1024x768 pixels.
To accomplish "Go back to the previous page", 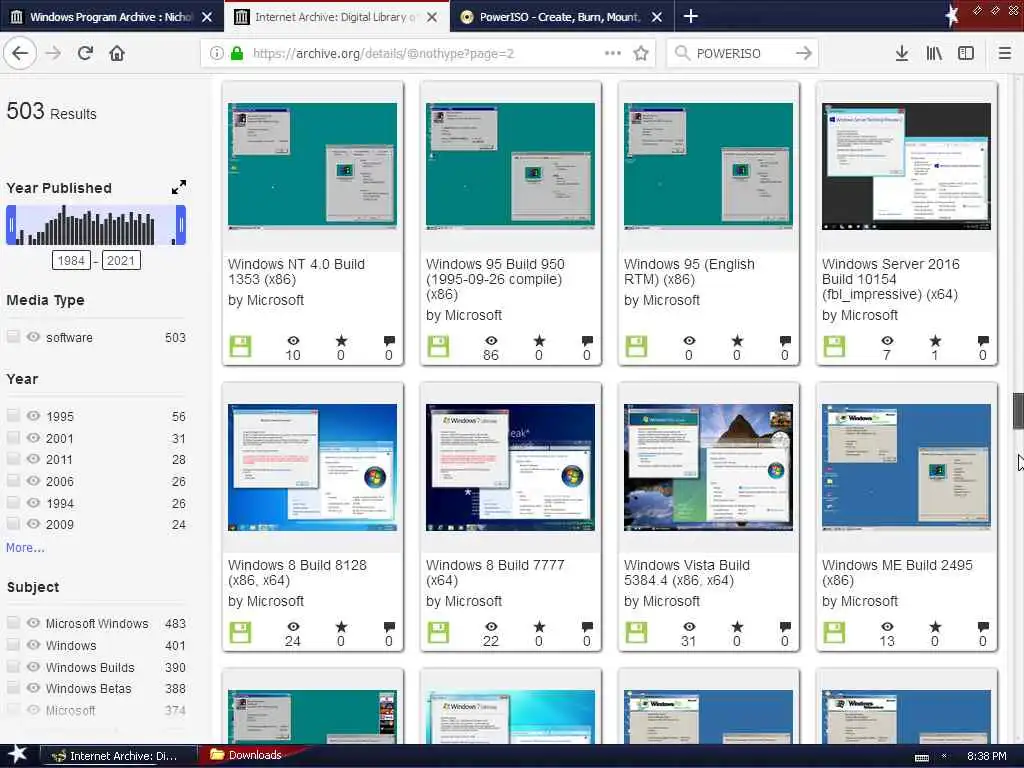I will click(x=20, y=54).
